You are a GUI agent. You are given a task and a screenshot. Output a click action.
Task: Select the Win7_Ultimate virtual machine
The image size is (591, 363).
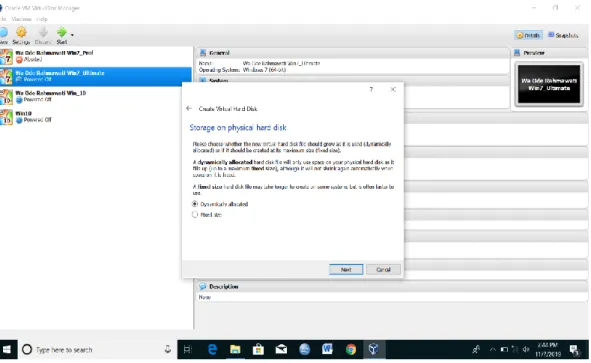pos(96,76)
